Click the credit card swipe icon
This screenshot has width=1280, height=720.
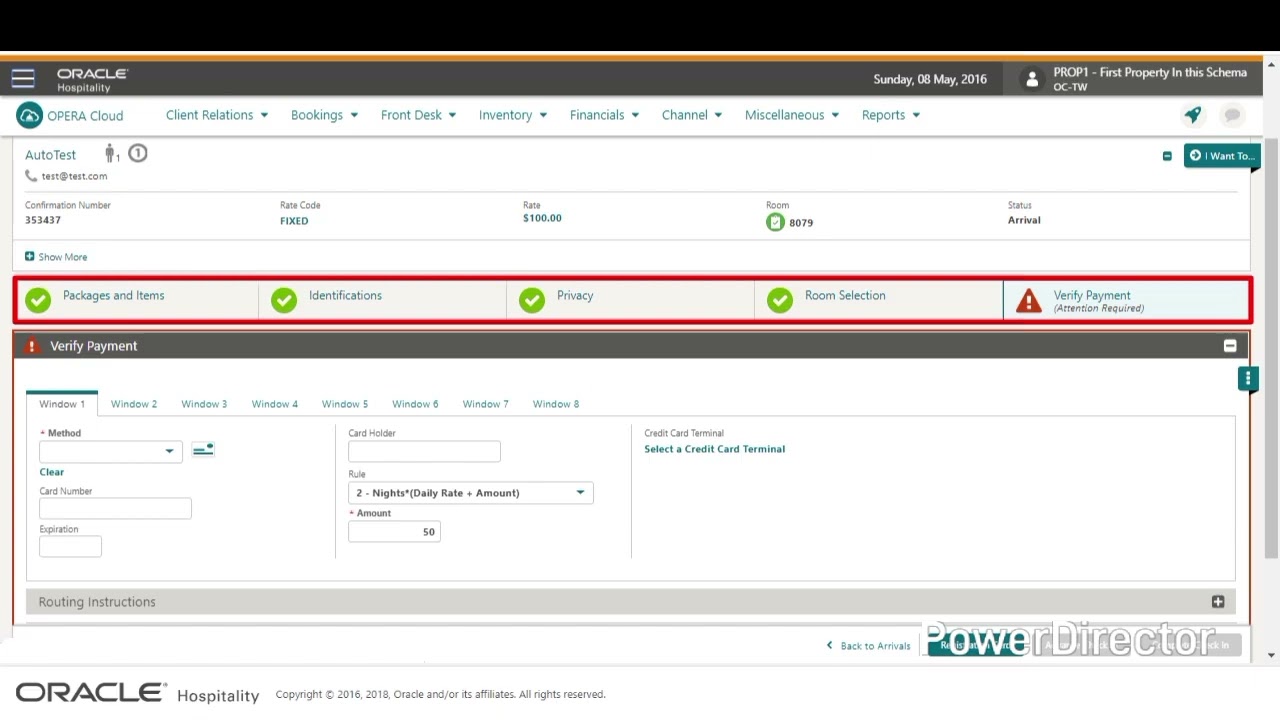(203, 450)
